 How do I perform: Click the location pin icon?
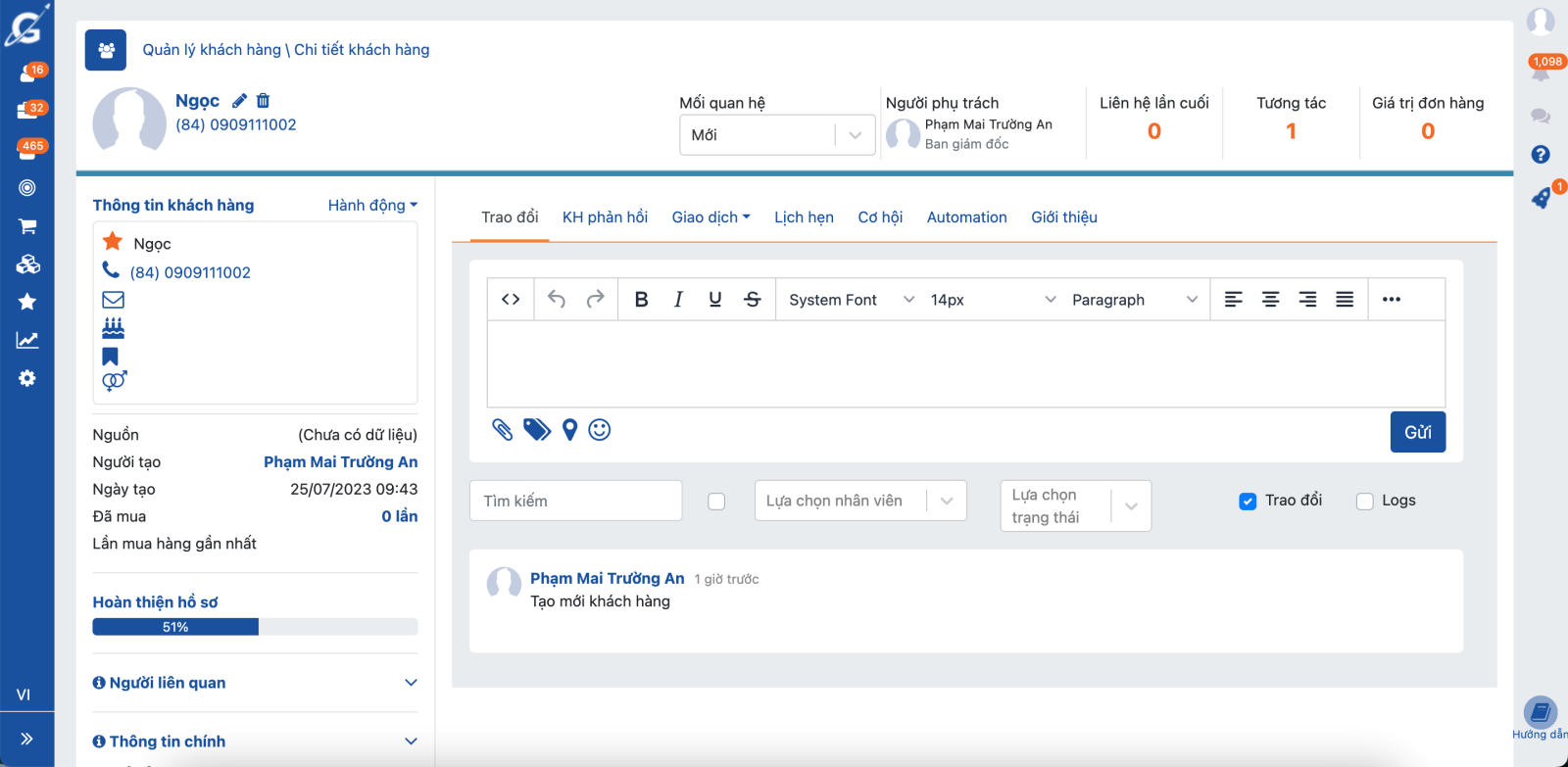tap(569, 430)
